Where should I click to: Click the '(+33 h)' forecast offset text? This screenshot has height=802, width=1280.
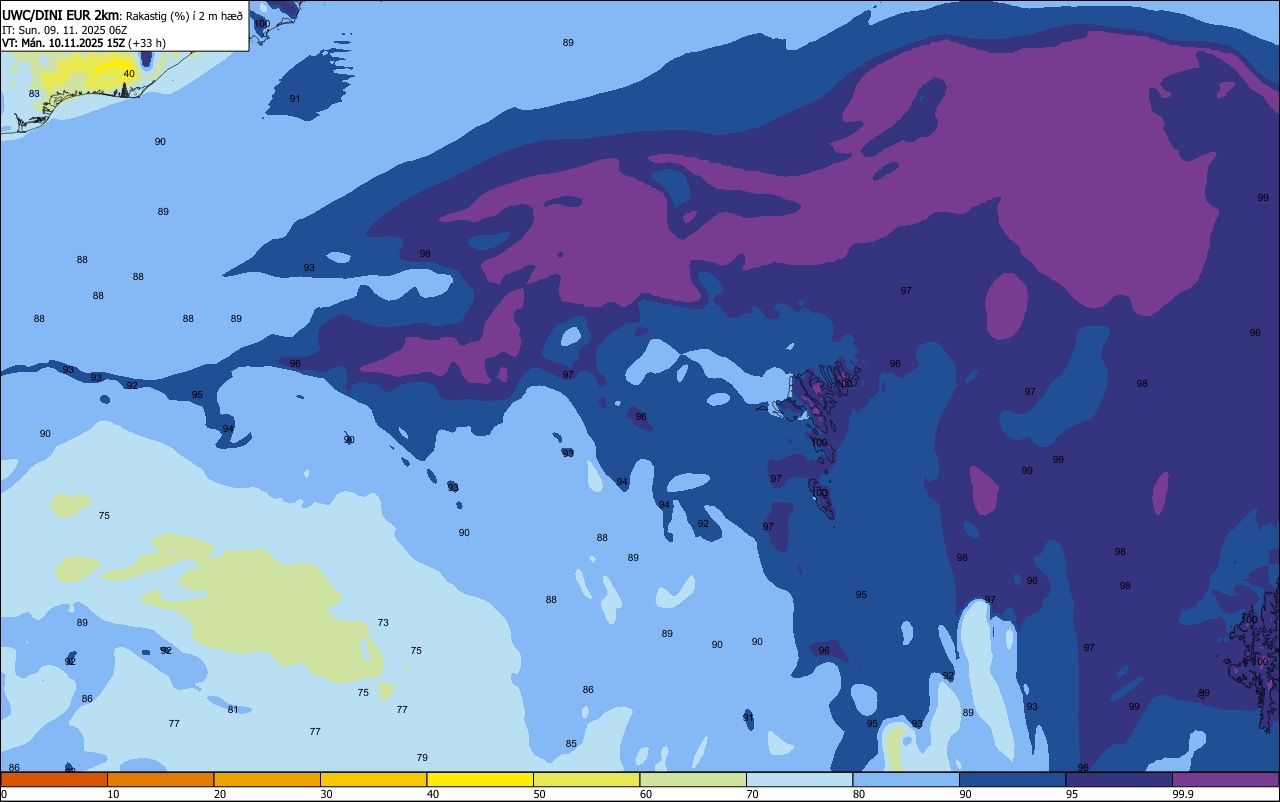pos(147,43)
